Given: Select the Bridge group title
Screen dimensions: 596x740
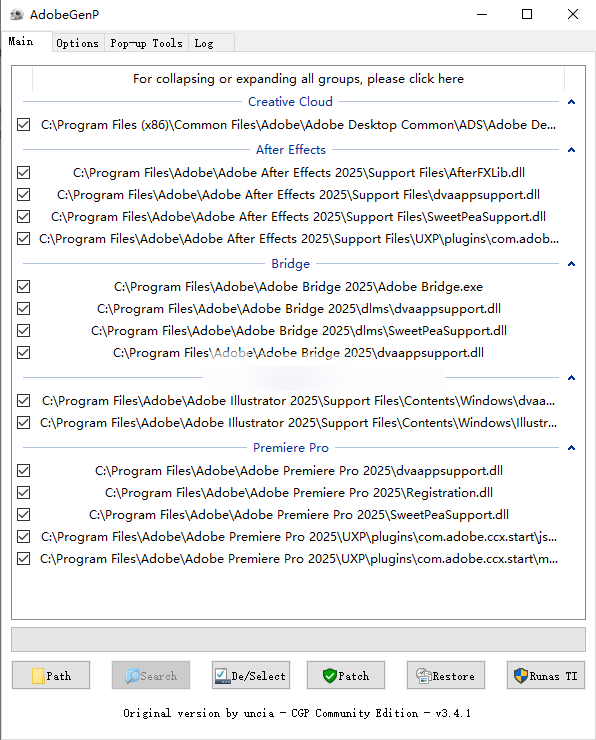Looking at the screenshot, I should (291, 264).
